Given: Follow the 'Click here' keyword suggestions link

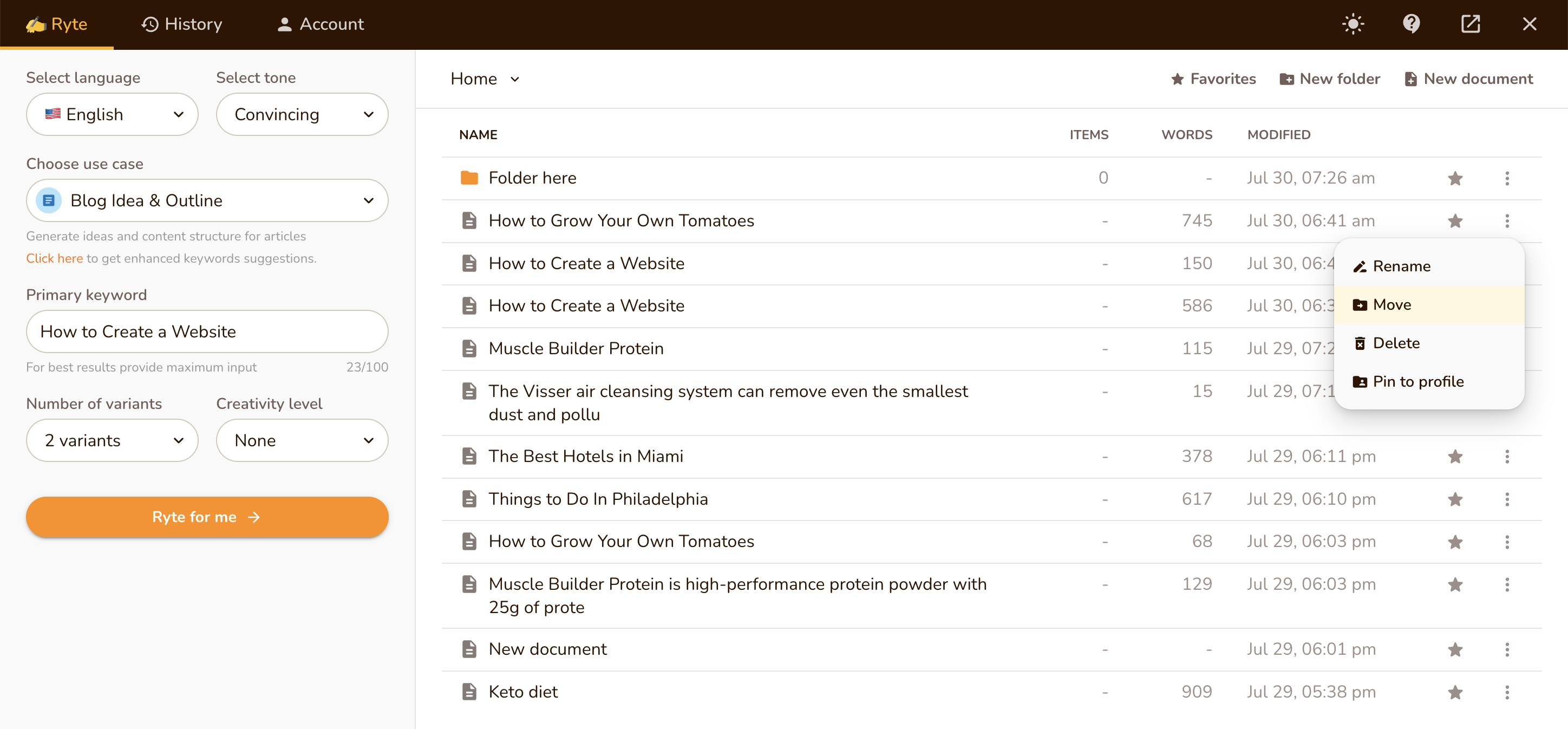Looking at the screenshot, I should tap(54, 258).
